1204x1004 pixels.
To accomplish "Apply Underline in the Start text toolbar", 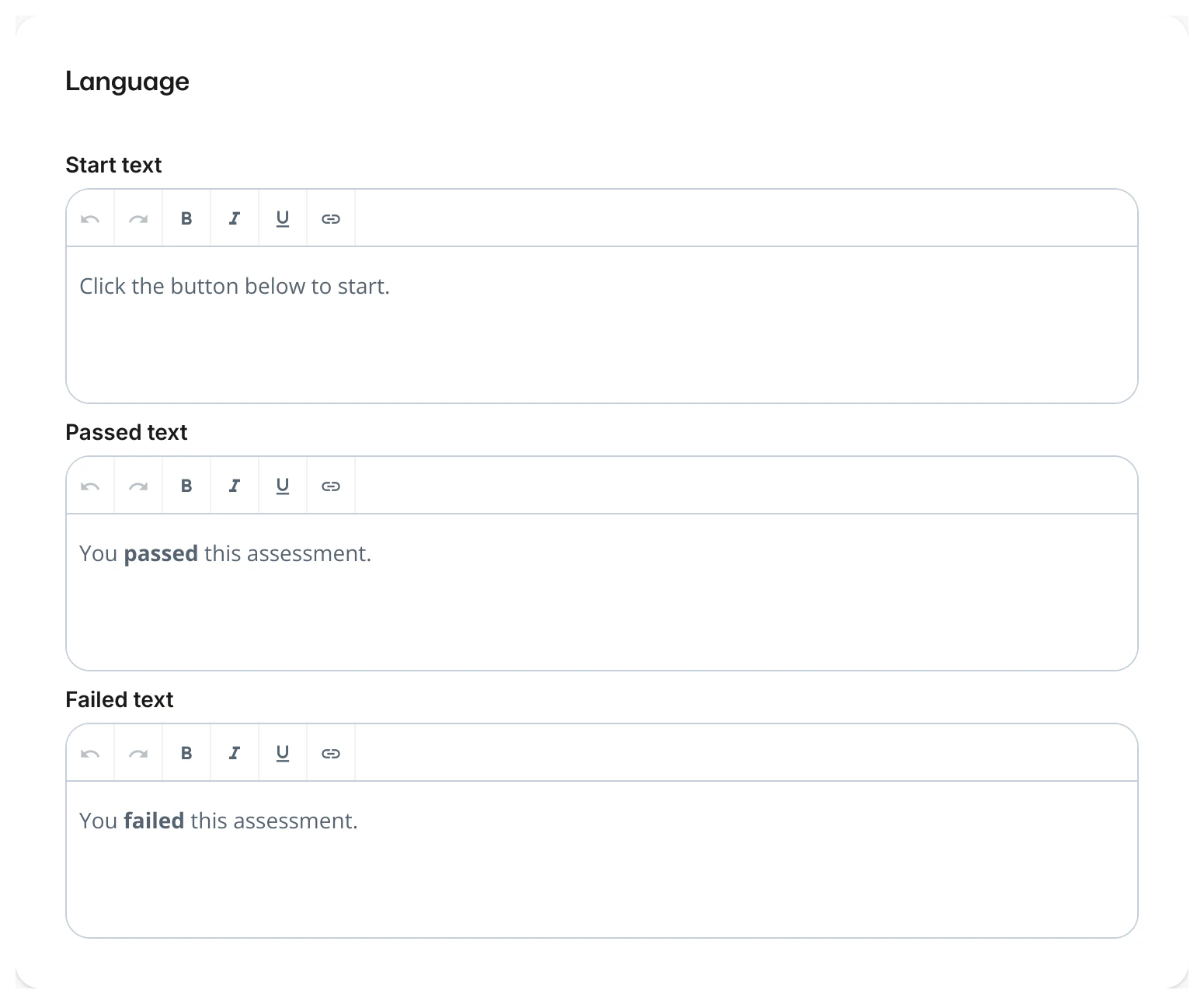I will click(x=282, y=218).
